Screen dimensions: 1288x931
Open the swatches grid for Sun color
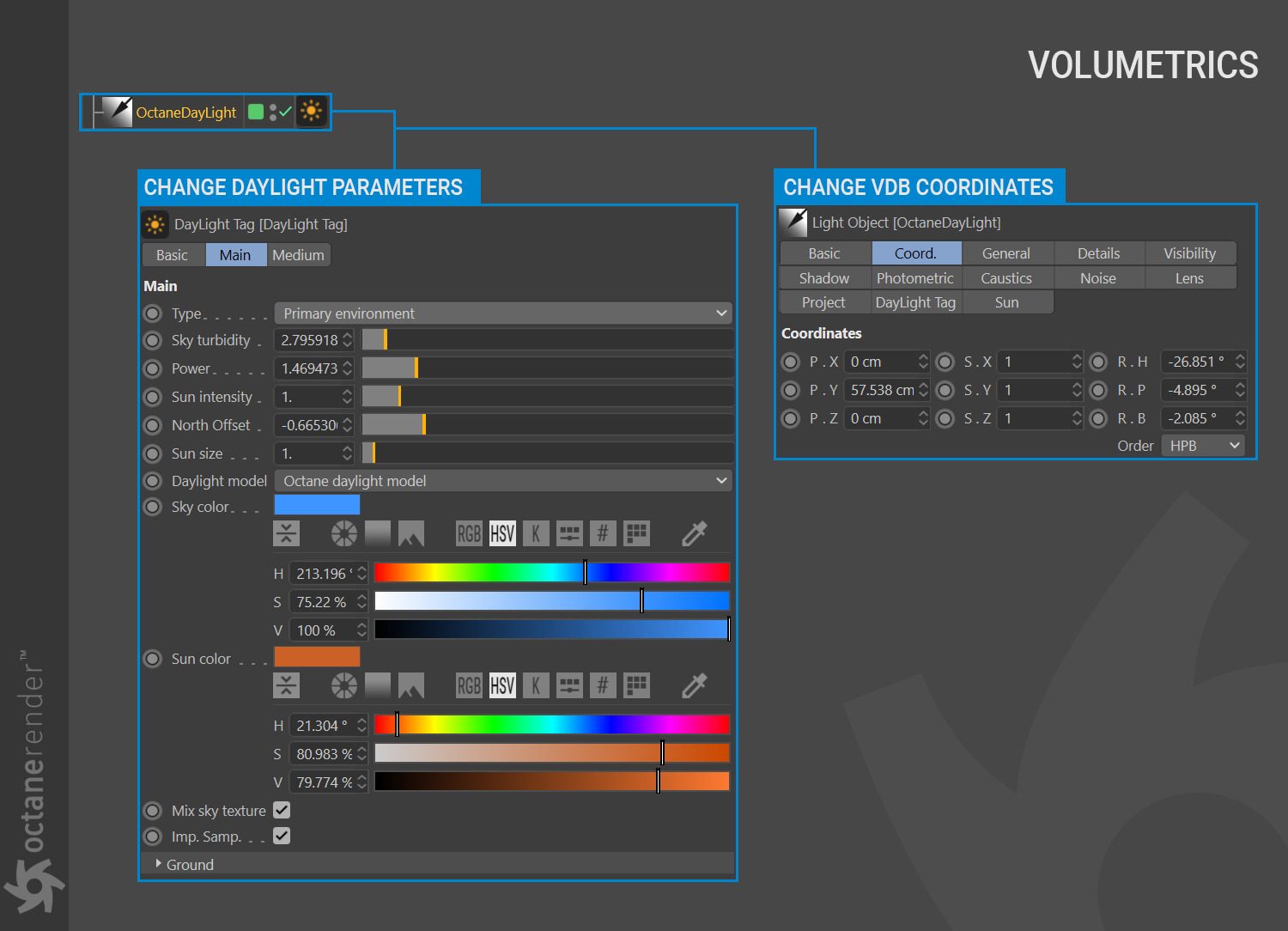point(636,685)
